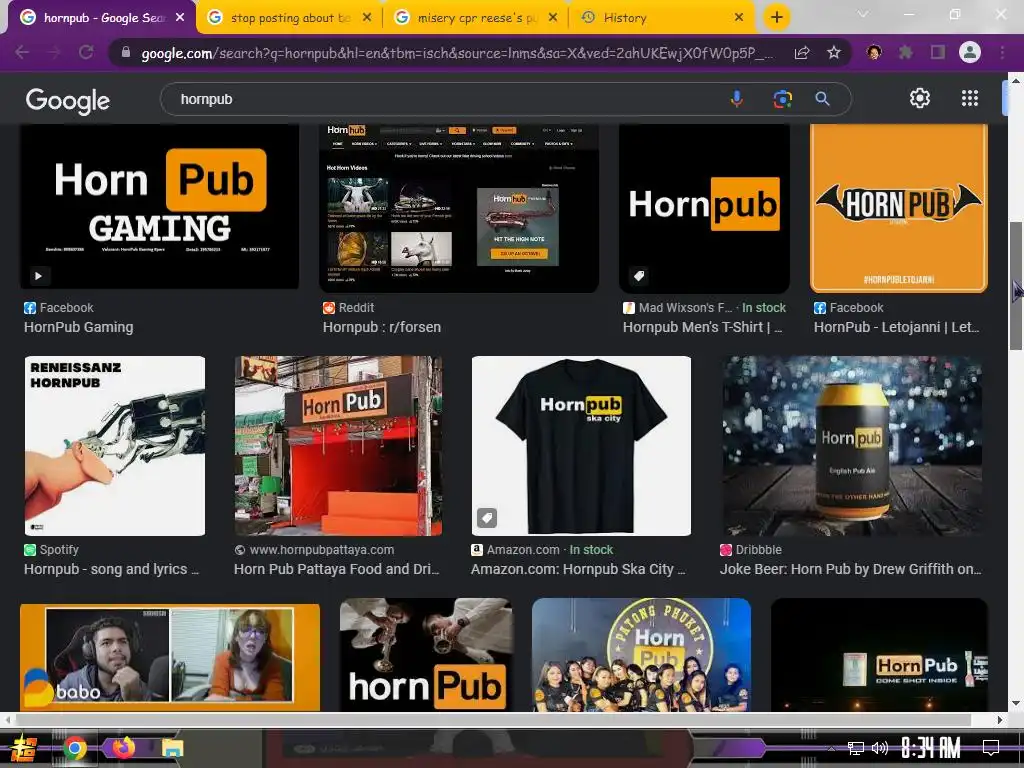The image size is (1024, 768).
Task: Switch to the 'stop posting about' tab
Action: [290, 18]
